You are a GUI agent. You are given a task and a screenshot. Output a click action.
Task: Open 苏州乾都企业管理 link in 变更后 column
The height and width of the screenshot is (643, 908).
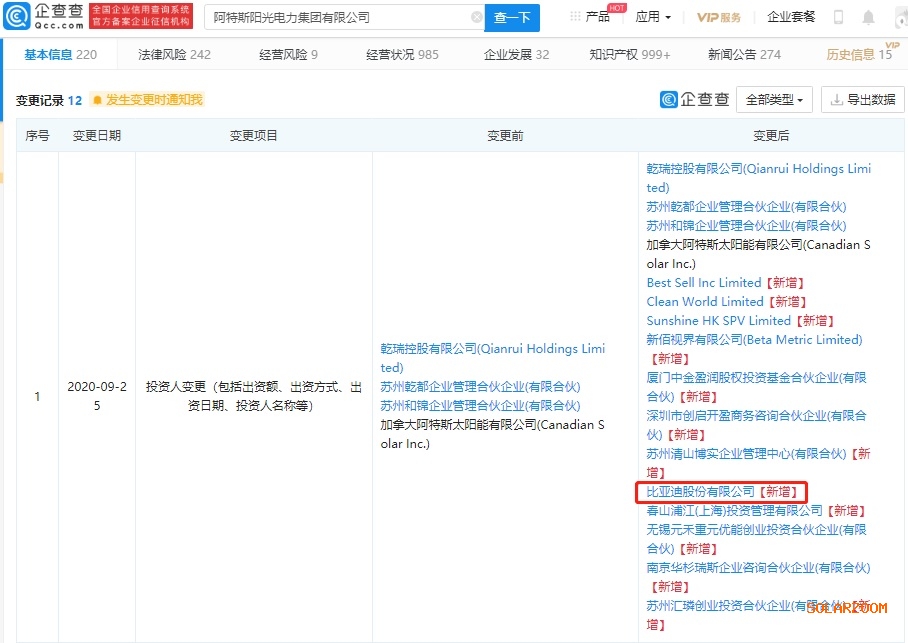(x=746, y=207)
